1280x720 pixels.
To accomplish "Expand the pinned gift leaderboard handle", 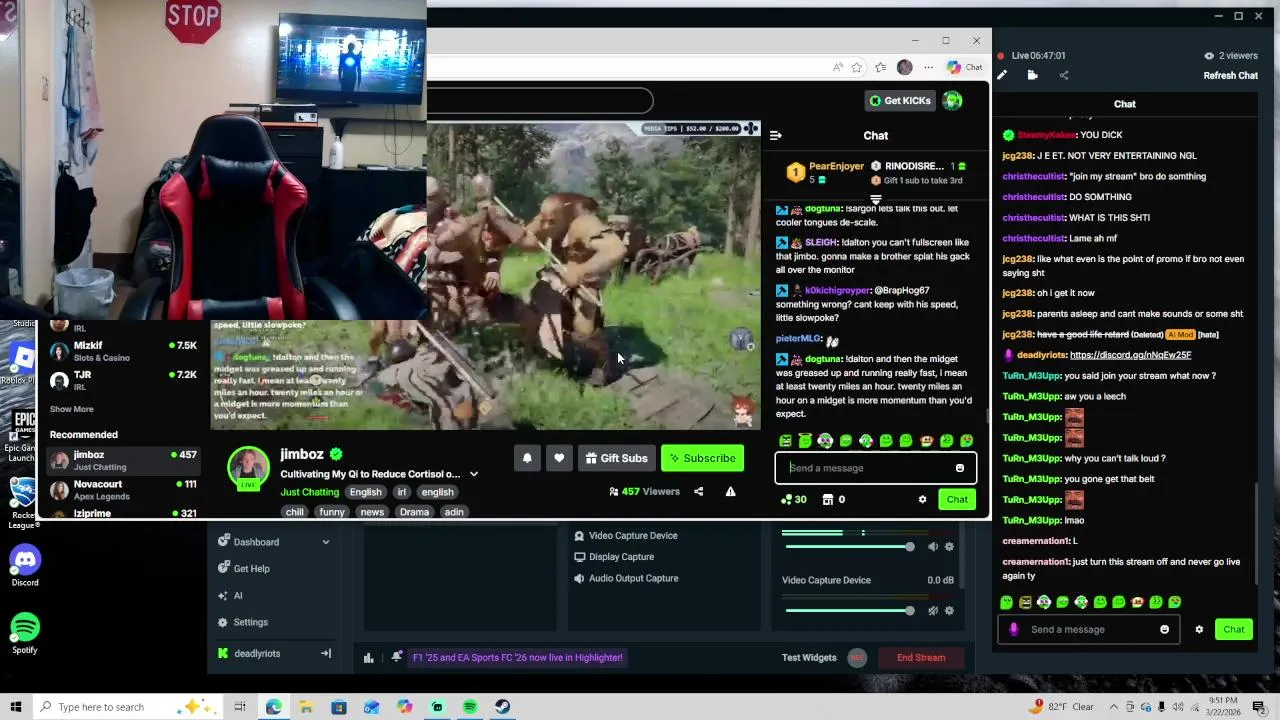I will [875, 200].
